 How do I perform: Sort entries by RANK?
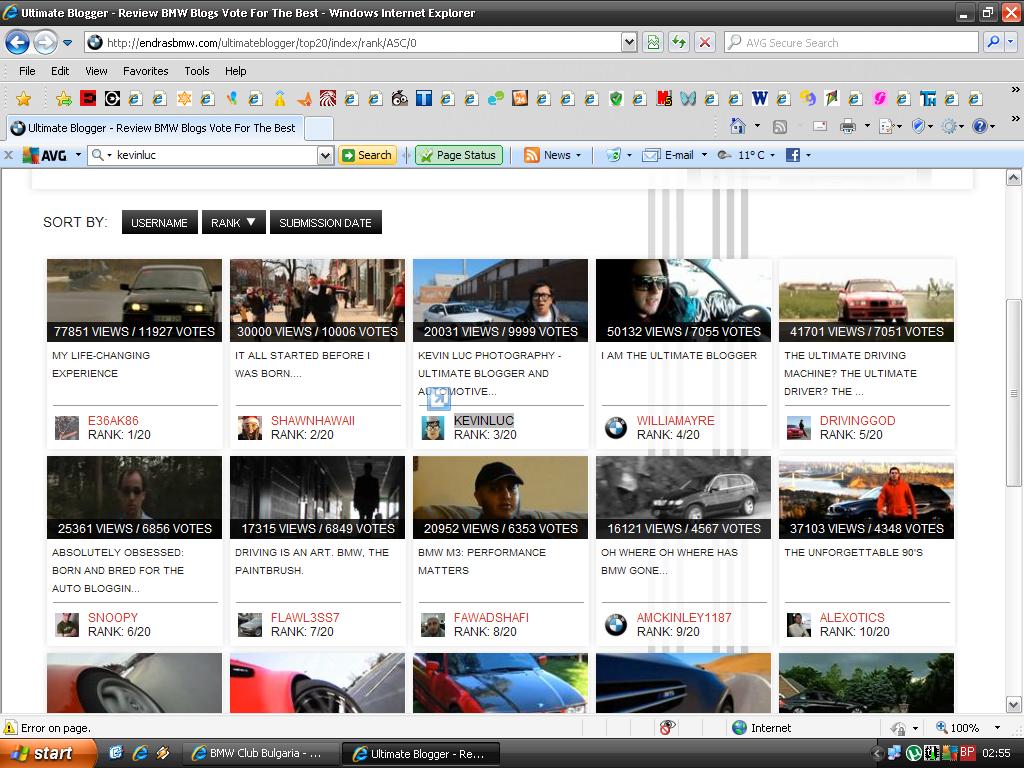233,223
